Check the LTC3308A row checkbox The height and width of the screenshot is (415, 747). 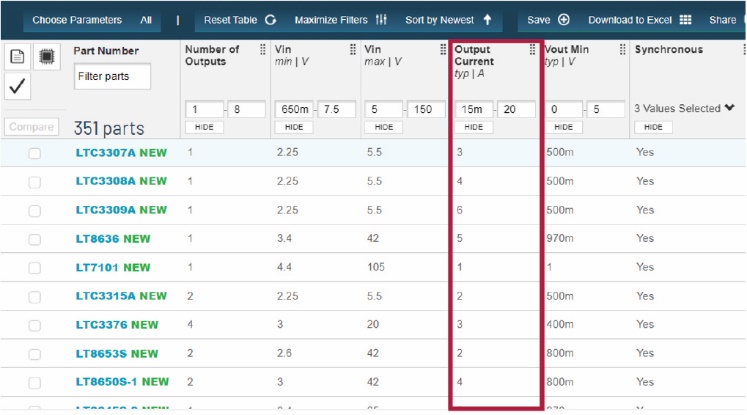tap(34, 182)
